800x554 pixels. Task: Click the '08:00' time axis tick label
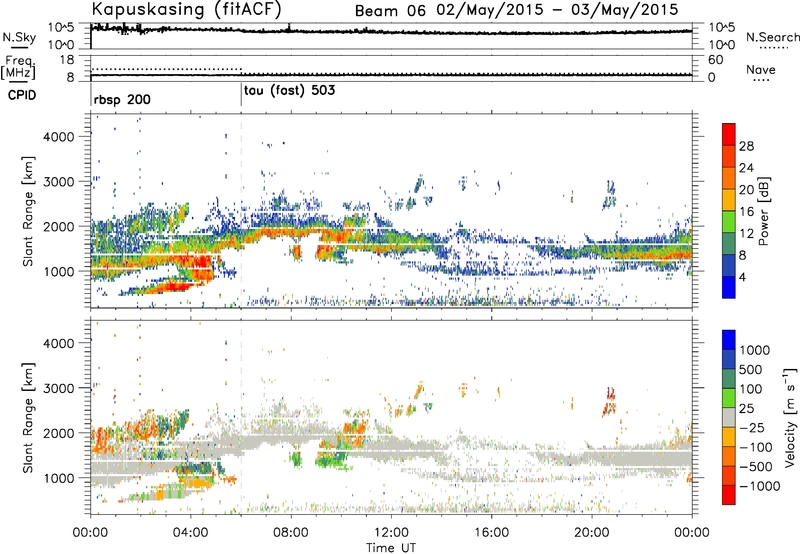[x=291, y=533]
